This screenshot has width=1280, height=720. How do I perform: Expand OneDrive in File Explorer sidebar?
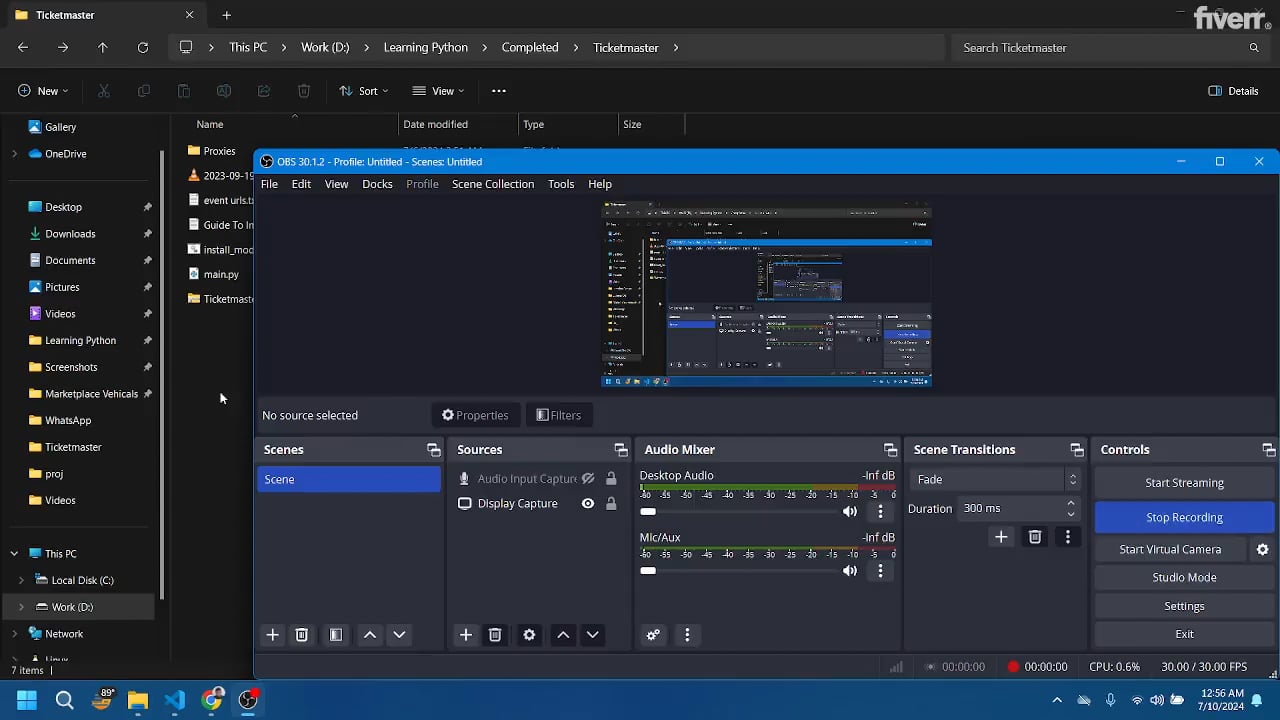(x=14, y=154)
